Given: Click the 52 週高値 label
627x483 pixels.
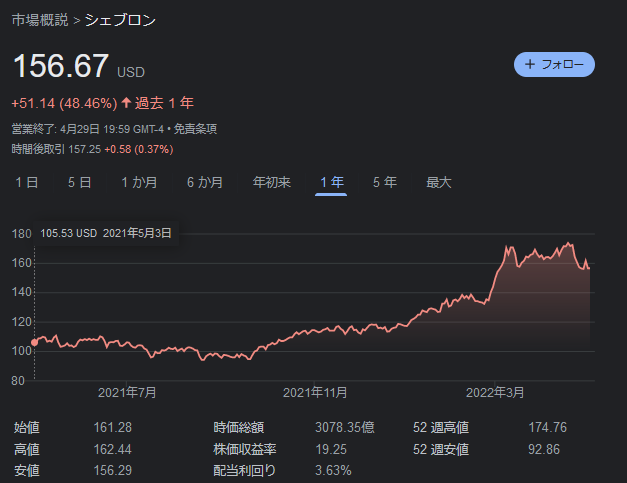Looking at the screenshot, I should [441, 427].
